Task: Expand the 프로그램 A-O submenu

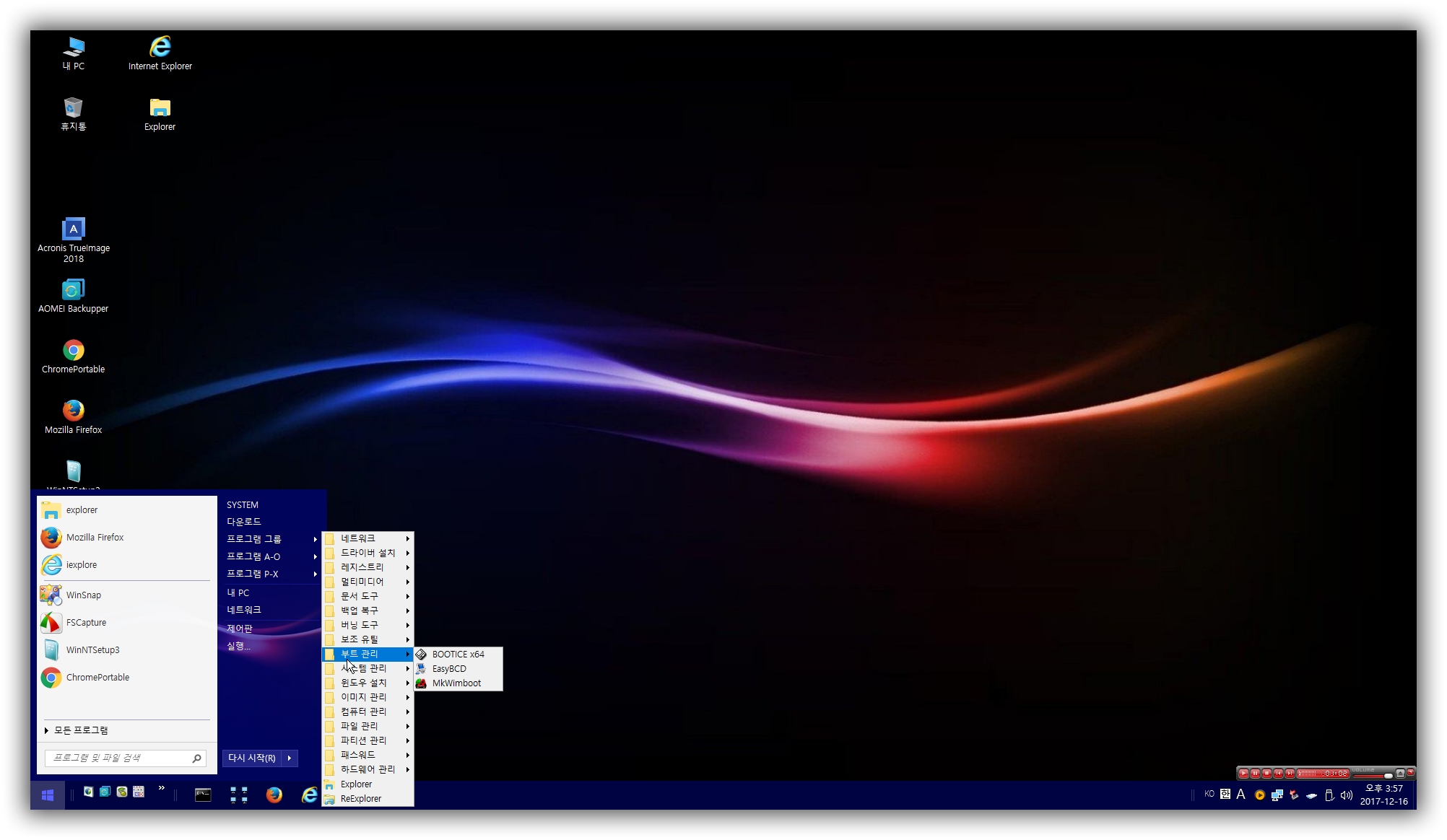Action: [271, 556]
